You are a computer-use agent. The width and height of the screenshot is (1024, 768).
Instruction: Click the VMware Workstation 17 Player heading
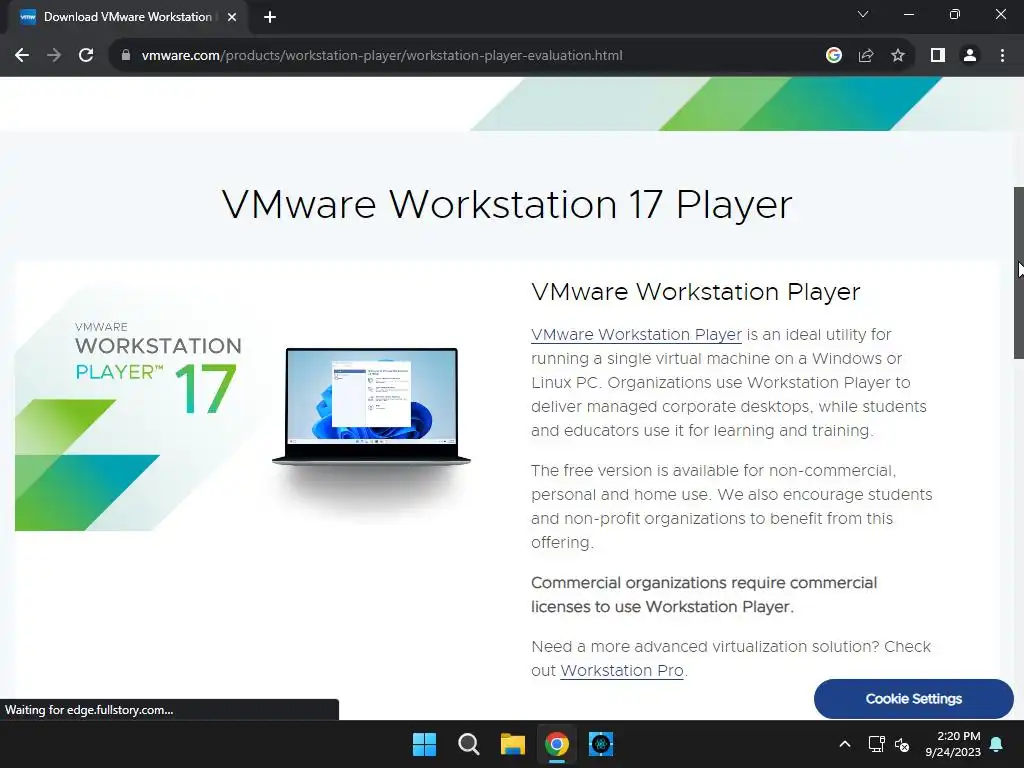coord(507,204)
